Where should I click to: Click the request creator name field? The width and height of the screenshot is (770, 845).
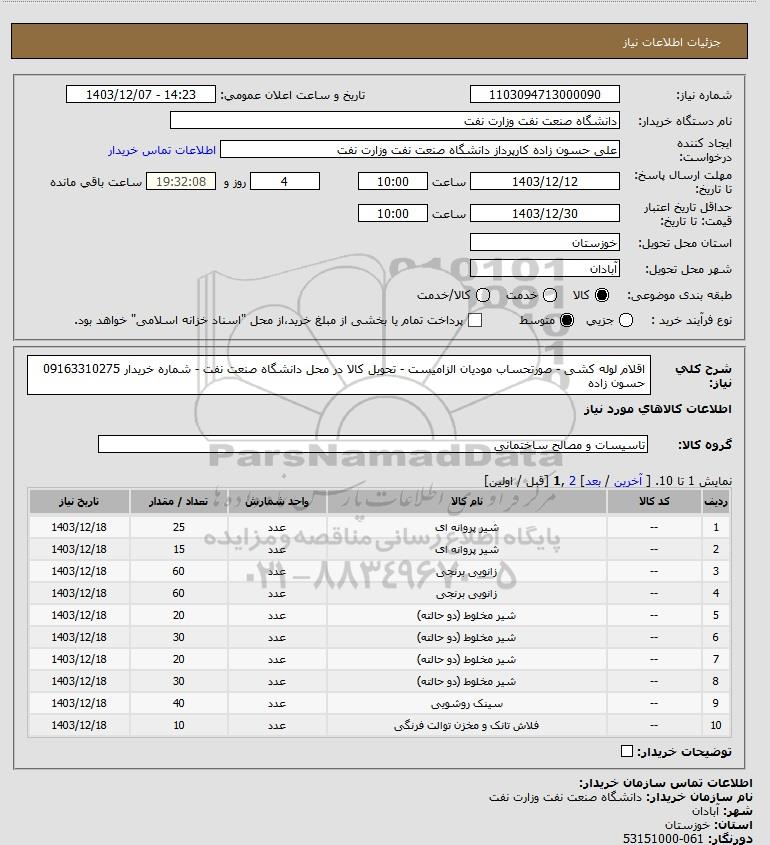click(x=420, y=149)
